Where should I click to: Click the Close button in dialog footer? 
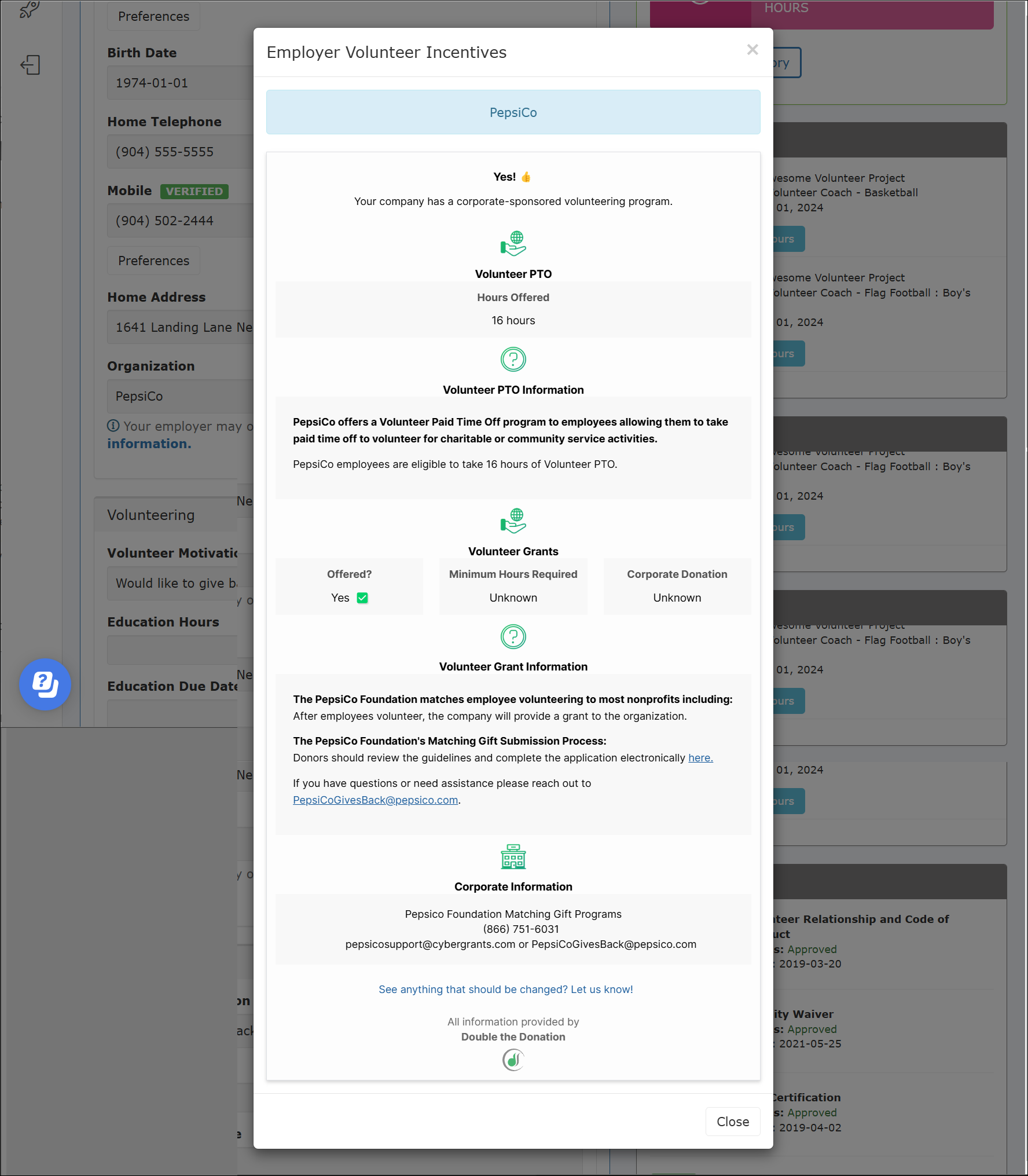tap(732, 1122)
